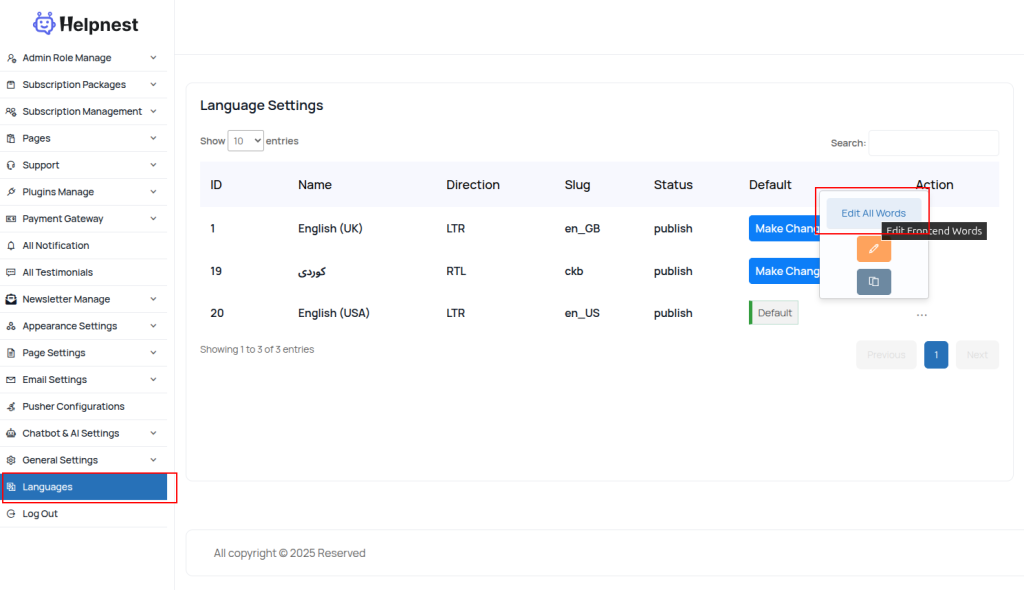Viewport: 1024px width, 590px height.
Task: Open the Show entries count dropdown
Action: click(x=245, y=141)
